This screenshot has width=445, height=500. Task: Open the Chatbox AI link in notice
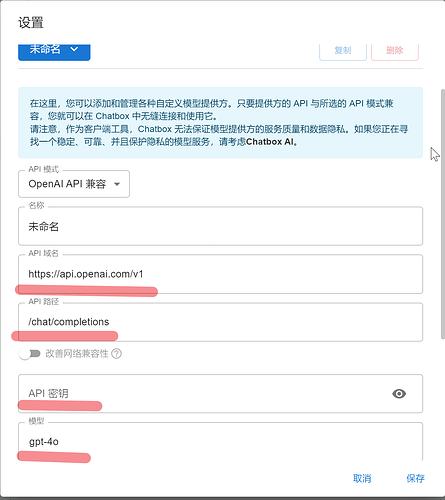pyautogui.click(x=270, y=142)
